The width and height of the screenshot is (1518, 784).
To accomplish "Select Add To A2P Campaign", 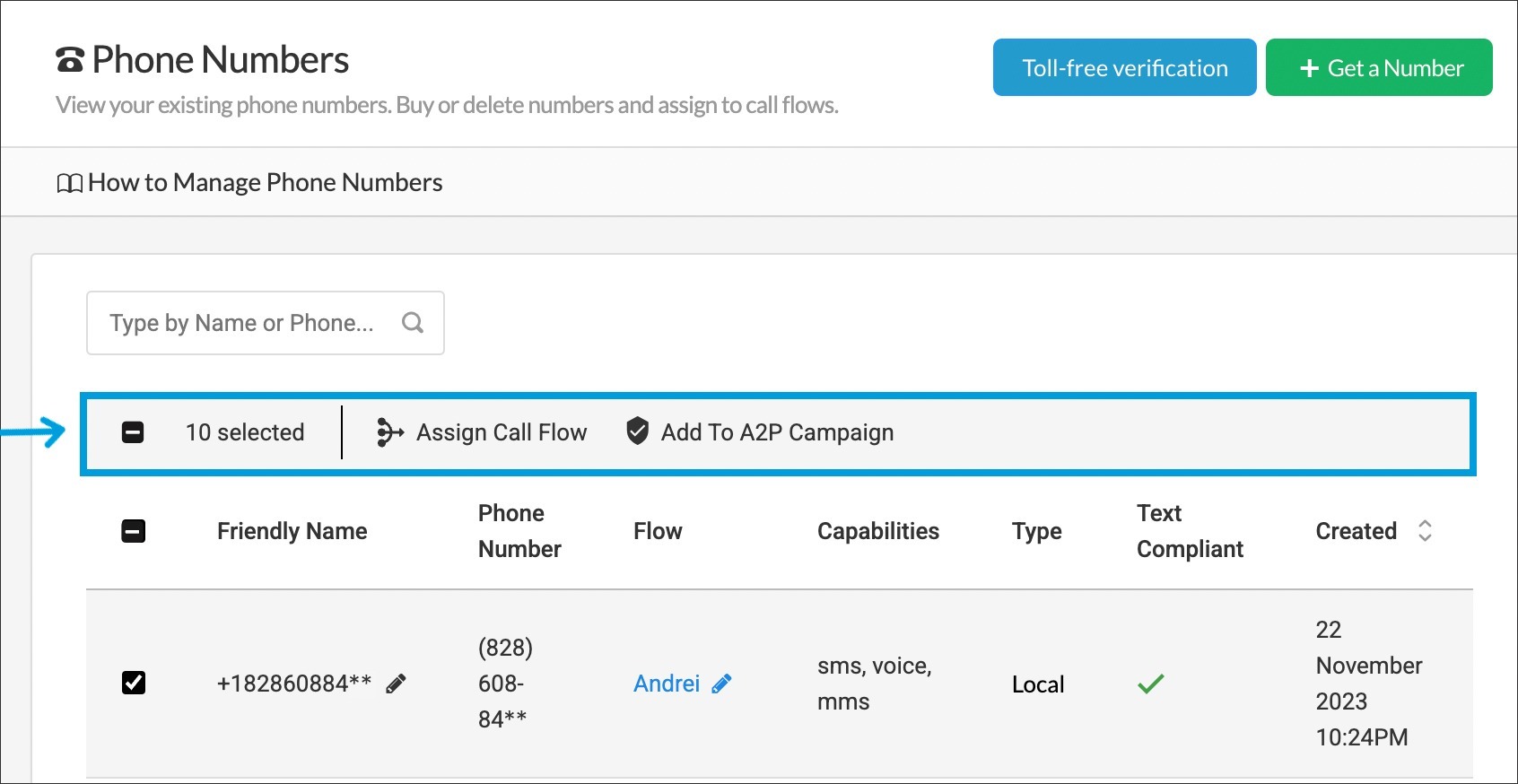I will tap(777, 432).
